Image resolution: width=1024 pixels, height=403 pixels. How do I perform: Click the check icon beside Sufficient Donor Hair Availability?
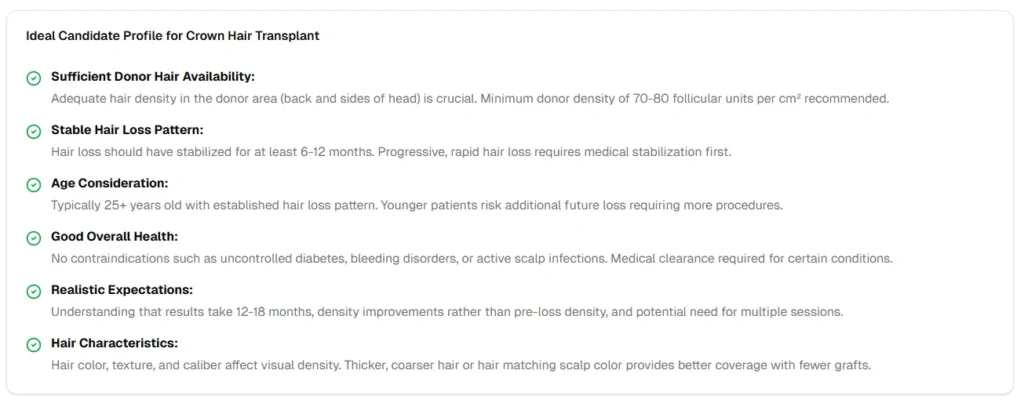click(x=33, y=77)
